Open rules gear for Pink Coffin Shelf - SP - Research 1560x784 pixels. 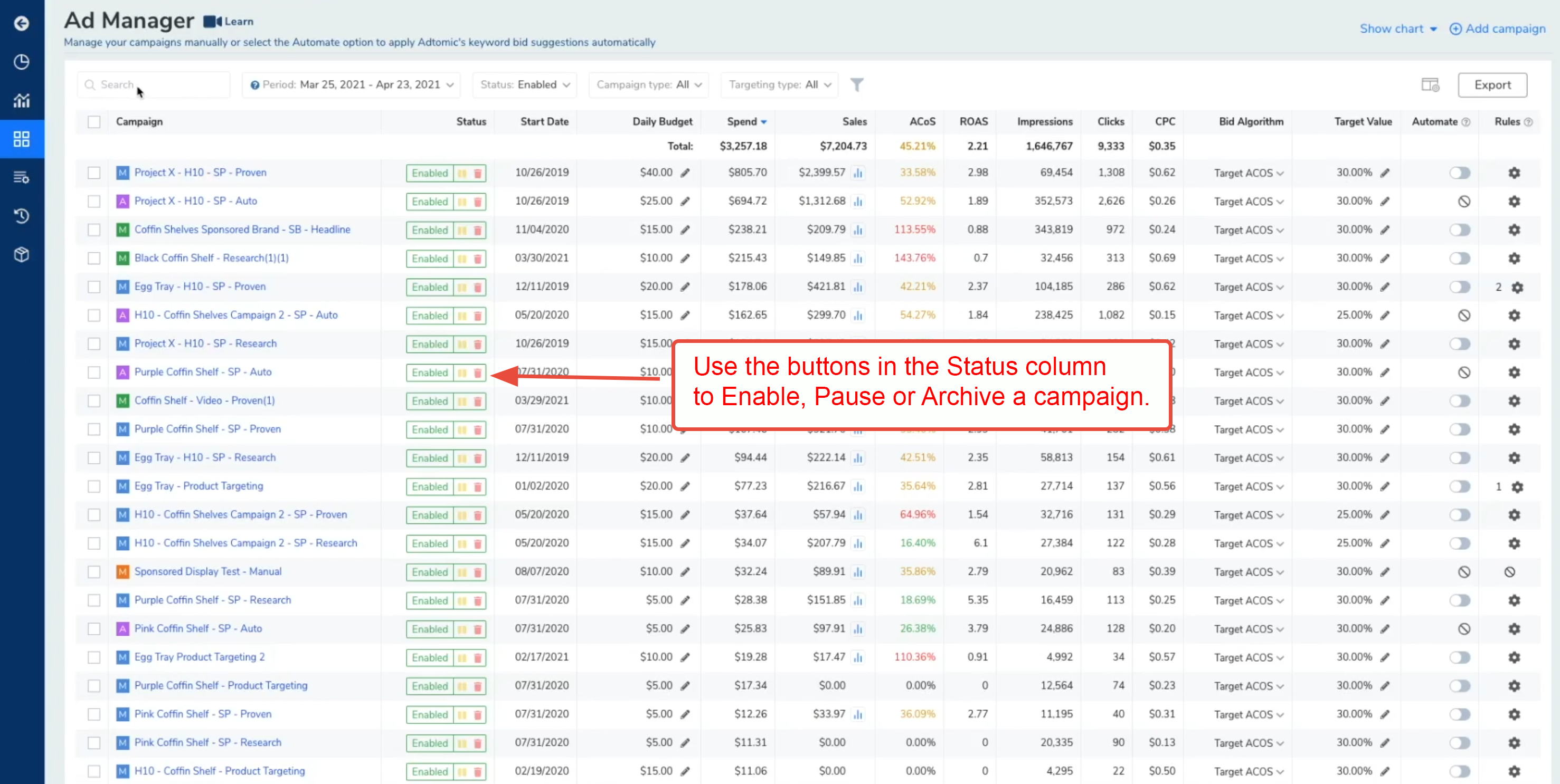point(1514,743)
